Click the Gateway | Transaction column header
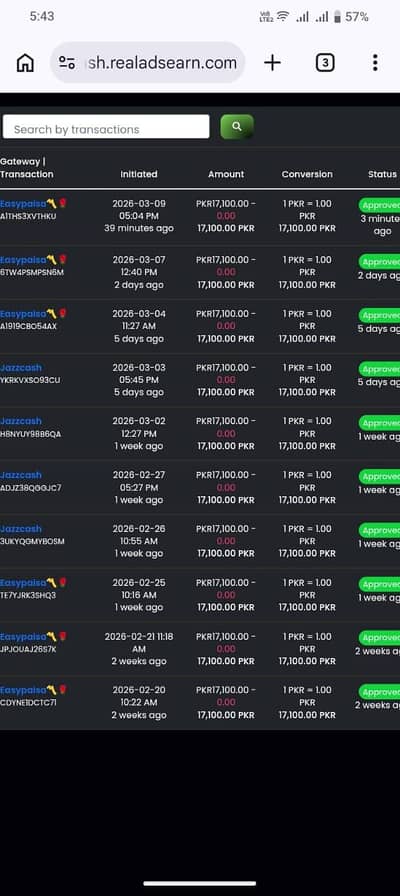Screen dimensions: 400x896 (x=26, y=168)
